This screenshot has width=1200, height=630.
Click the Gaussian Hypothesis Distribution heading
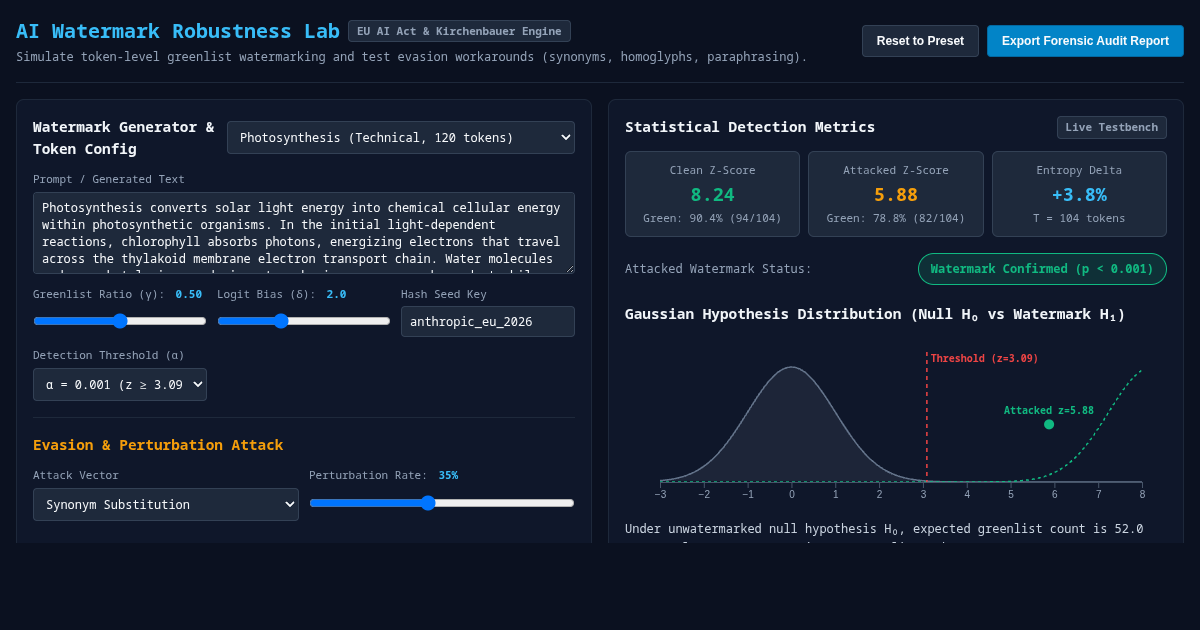875,314
